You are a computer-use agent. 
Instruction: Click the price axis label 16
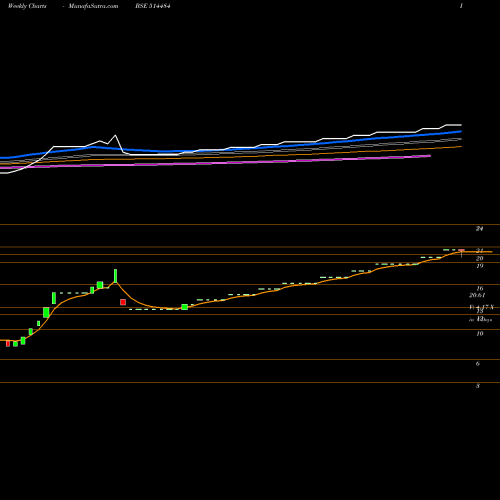pyautogui.click(x=480, y=289)
